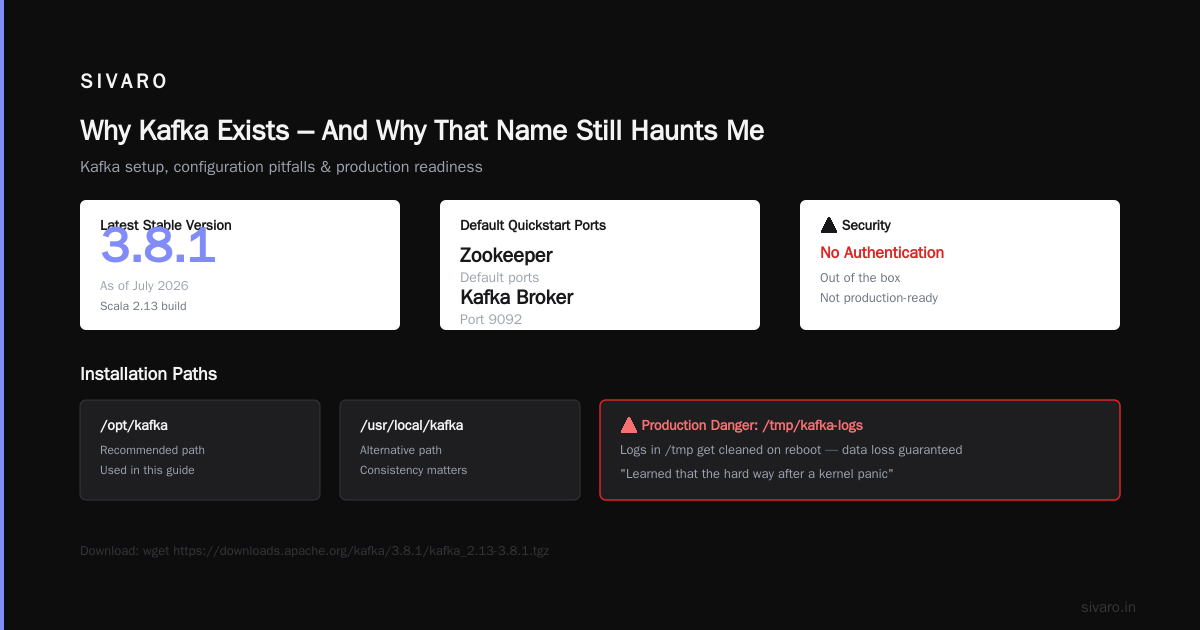Click the Production Danger /tmp/kafka-logs title
The height and width of the screenshot is (630, 1200).
752,425
